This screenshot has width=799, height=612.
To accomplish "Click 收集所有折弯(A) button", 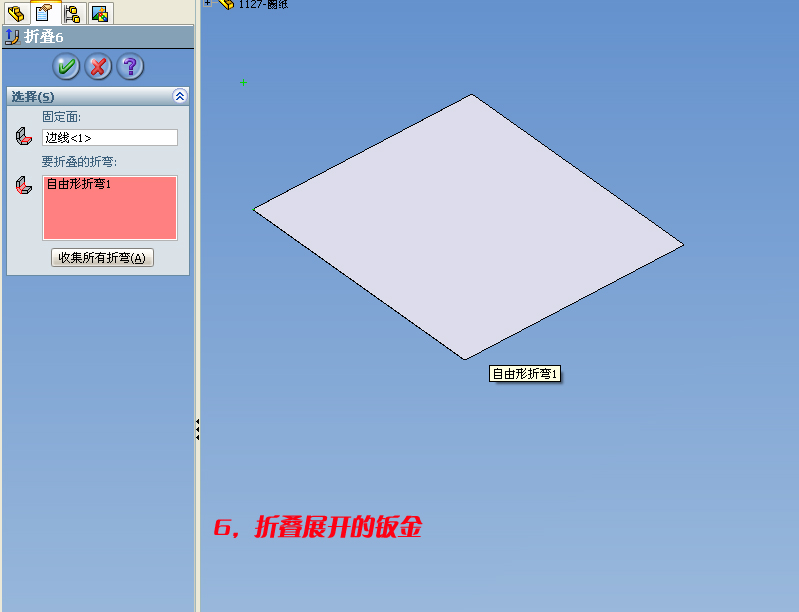I will pyautogui.click(x=102, y=257).
